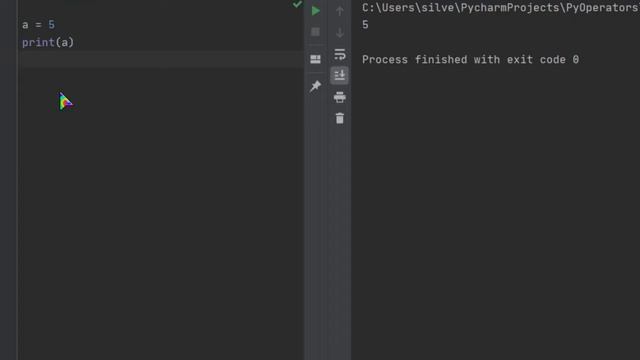Click the Restore Layout icon
The height and width of the screenshot is (360, 640).
click(x=316, y=59)
